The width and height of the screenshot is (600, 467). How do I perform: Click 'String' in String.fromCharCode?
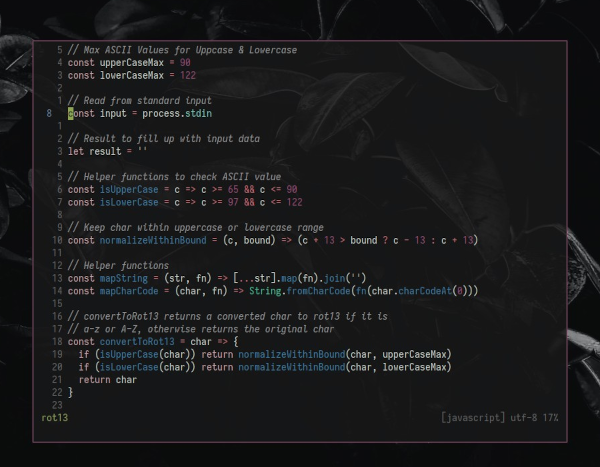pos(265,291)
